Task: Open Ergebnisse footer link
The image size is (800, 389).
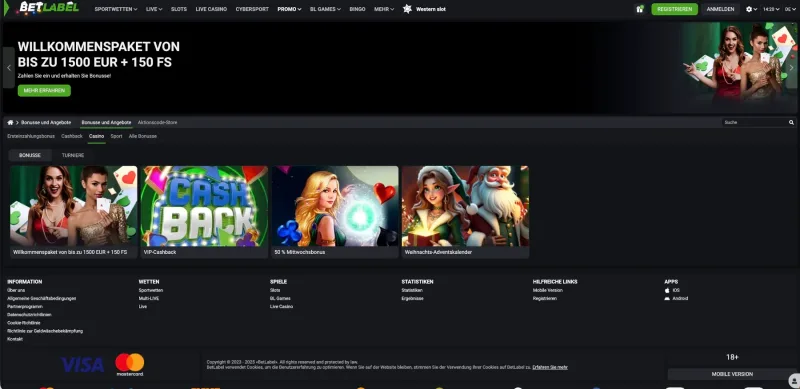Action: pos(412,298)
